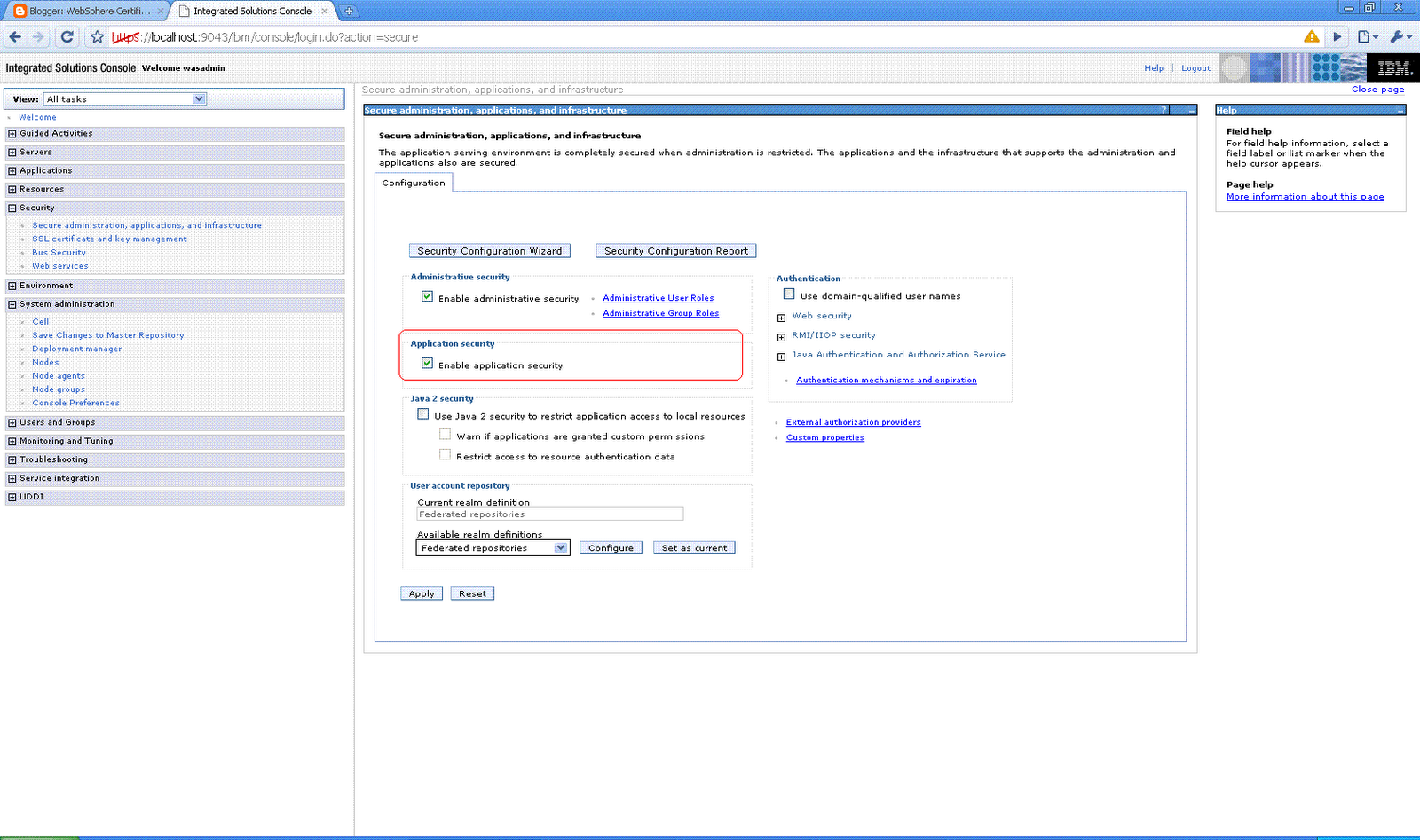
Task: Open SSL certificate and key management
Action: click(x=110, y=239)
